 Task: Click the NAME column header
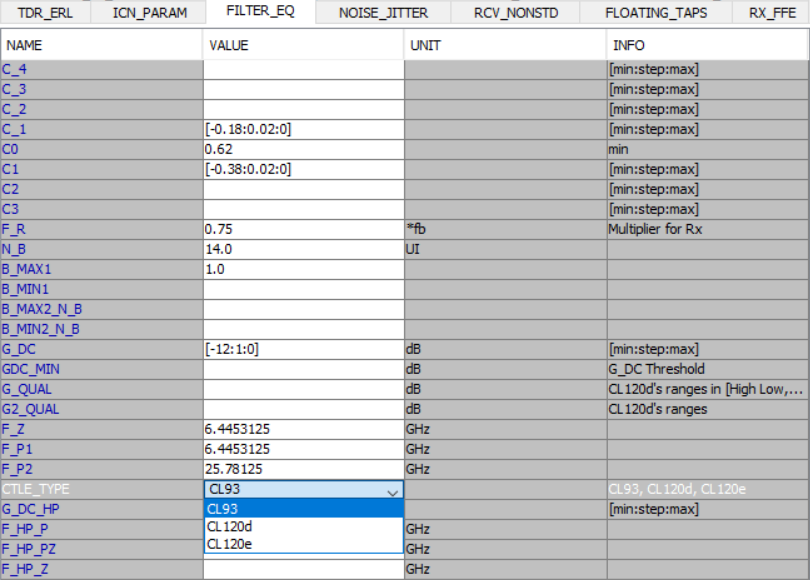tap(101, 45)
